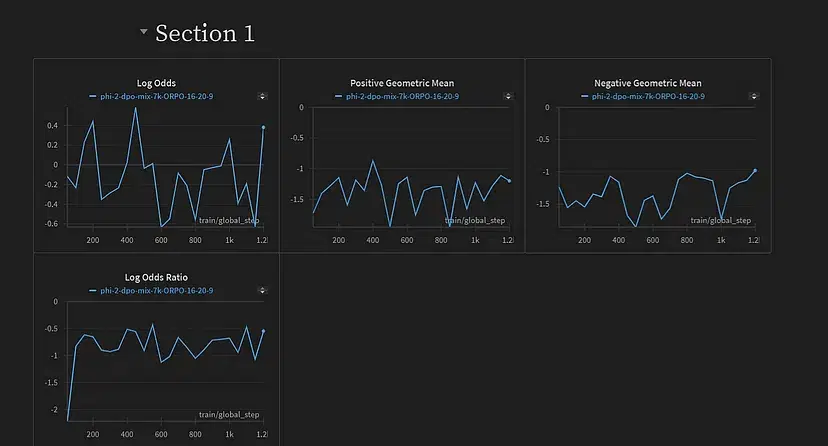Screen dimensions: 828x446
Task: Click the Negative Geometric Mean chart title
Action: coord(648,83)
